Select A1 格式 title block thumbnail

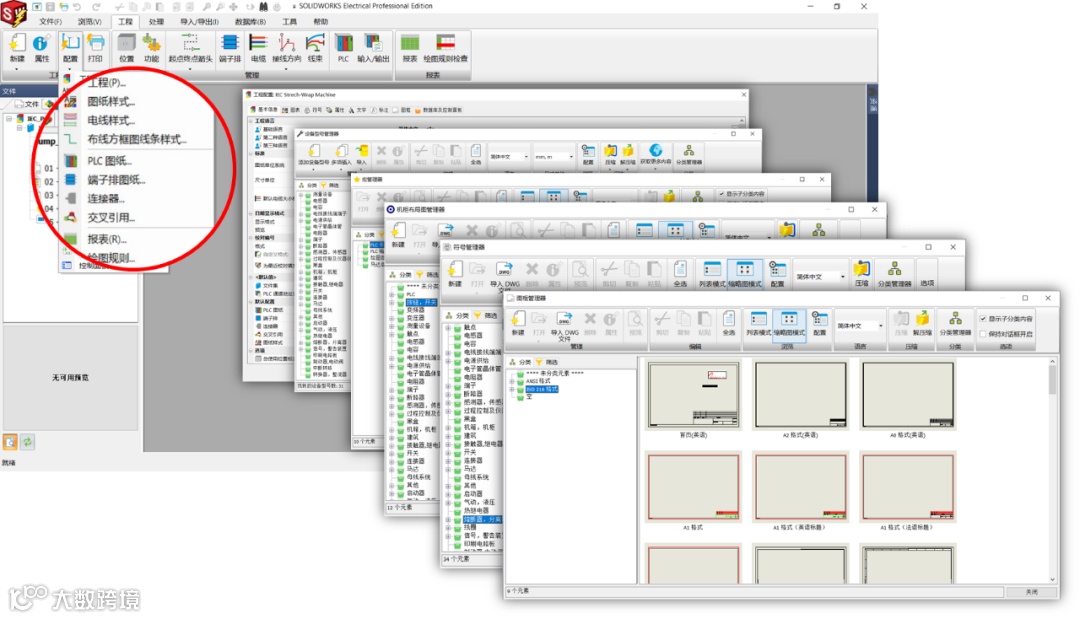click(x=693, y=486)
